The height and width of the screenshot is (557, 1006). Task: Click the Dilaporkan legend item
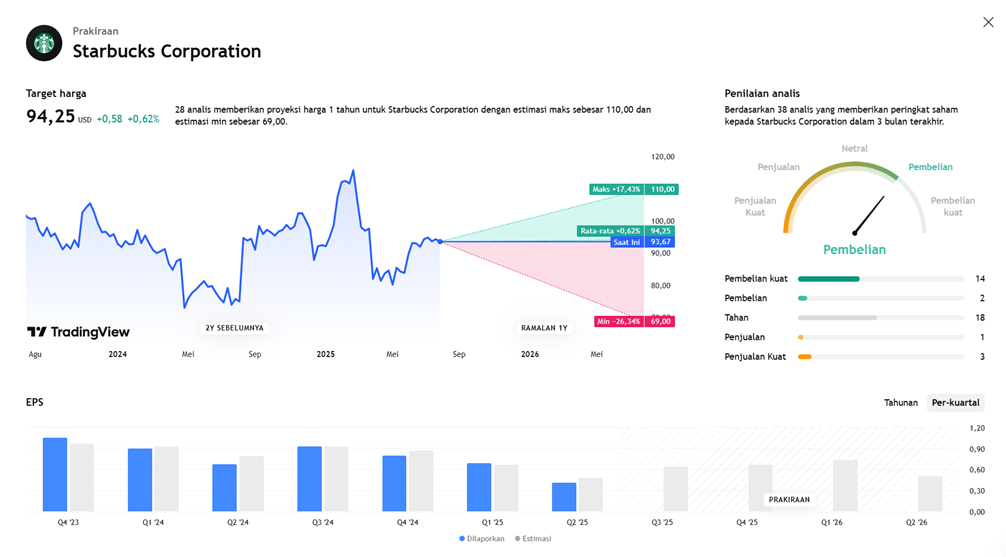[x=482, y=539]
